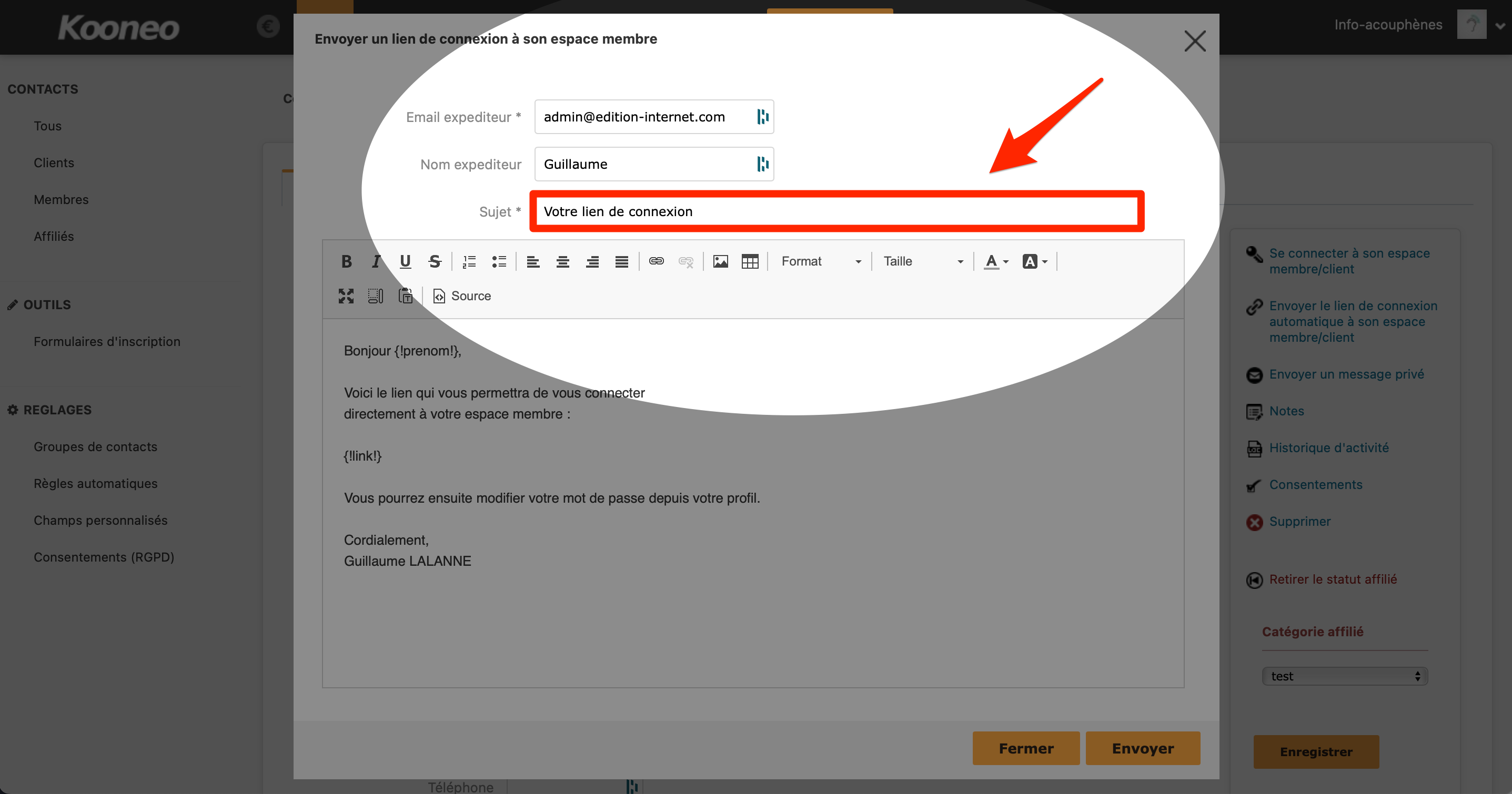Click the Fermer button
The height and width of the screenshot is (794, 1512).
[x=1026, y=748]
